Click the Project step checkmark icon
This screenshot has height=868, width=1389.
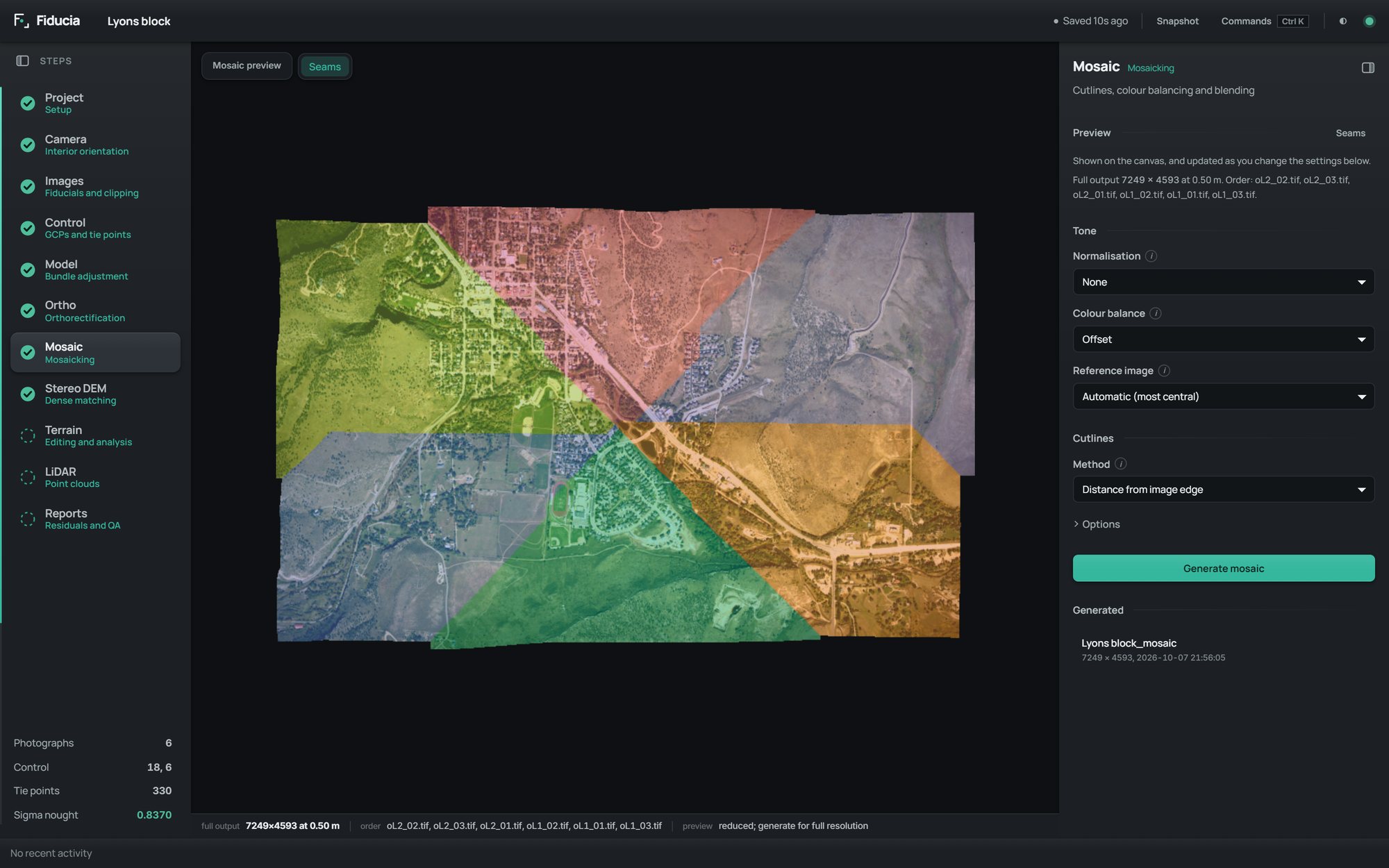tap(28, 103)
